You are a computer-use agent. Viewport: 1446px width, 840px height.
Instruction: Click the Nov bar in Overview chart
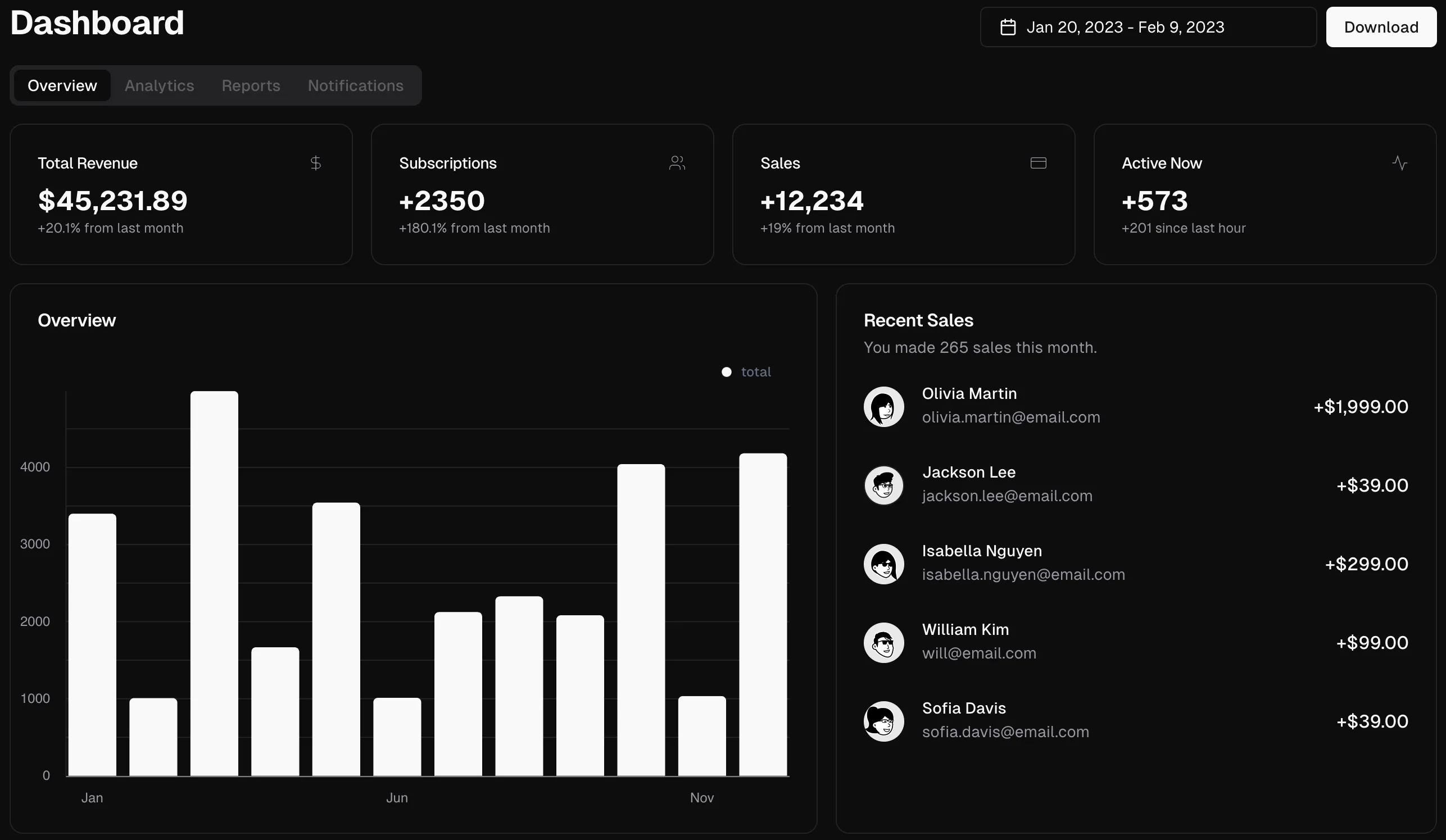(702, 735)
